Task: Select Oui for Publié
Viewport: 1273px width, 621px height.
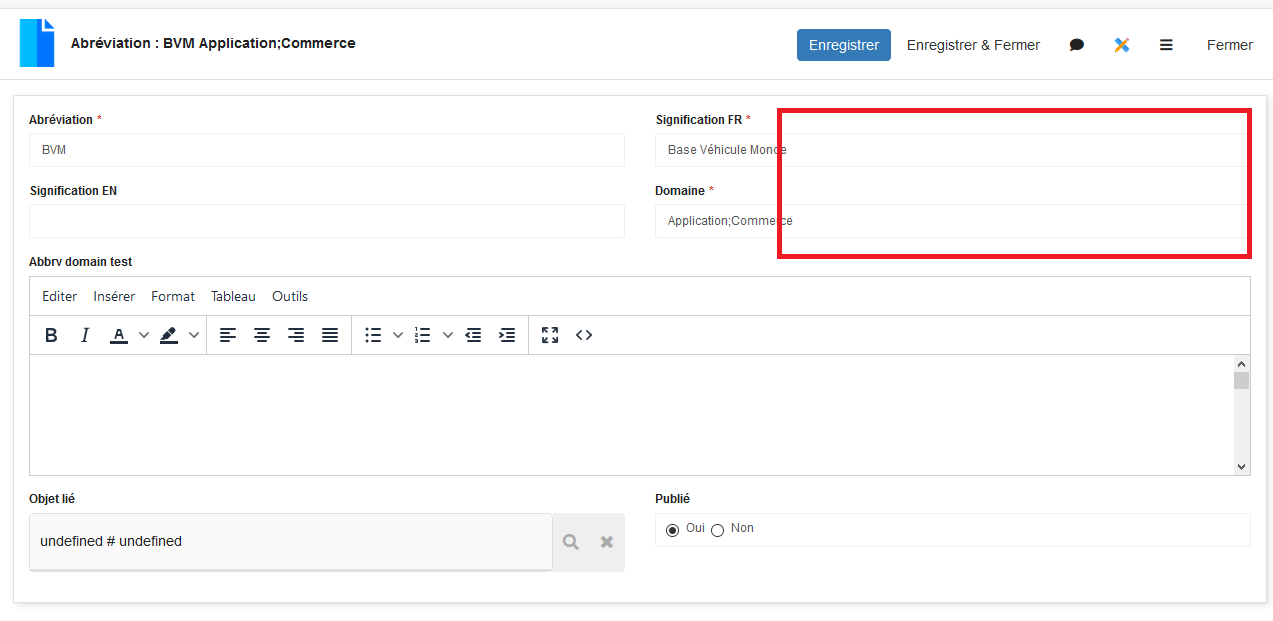Action: click(x=672, y=530)
